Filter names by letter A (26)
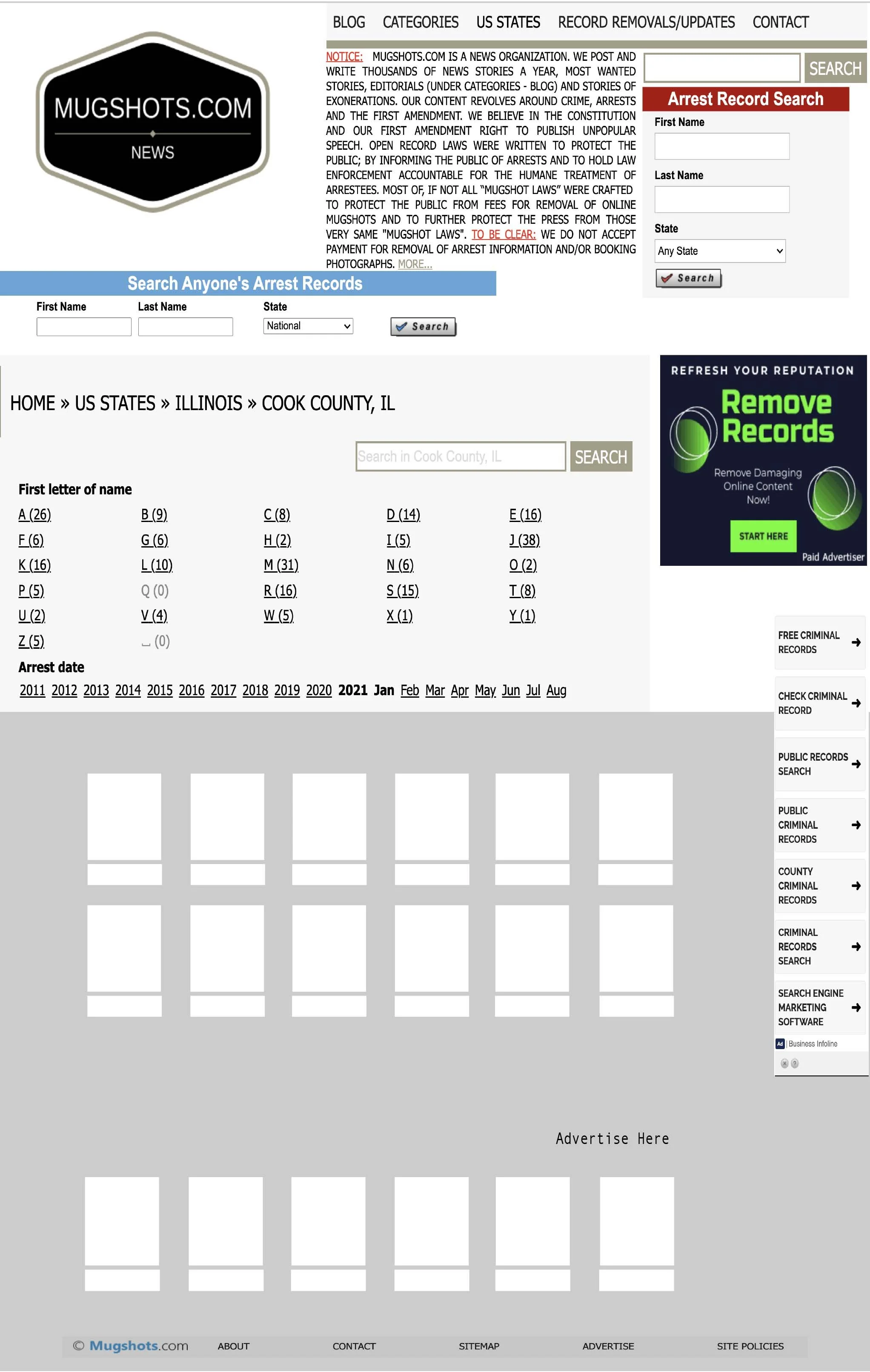This screenshot has height=1372, width=870. coord(35,515)
